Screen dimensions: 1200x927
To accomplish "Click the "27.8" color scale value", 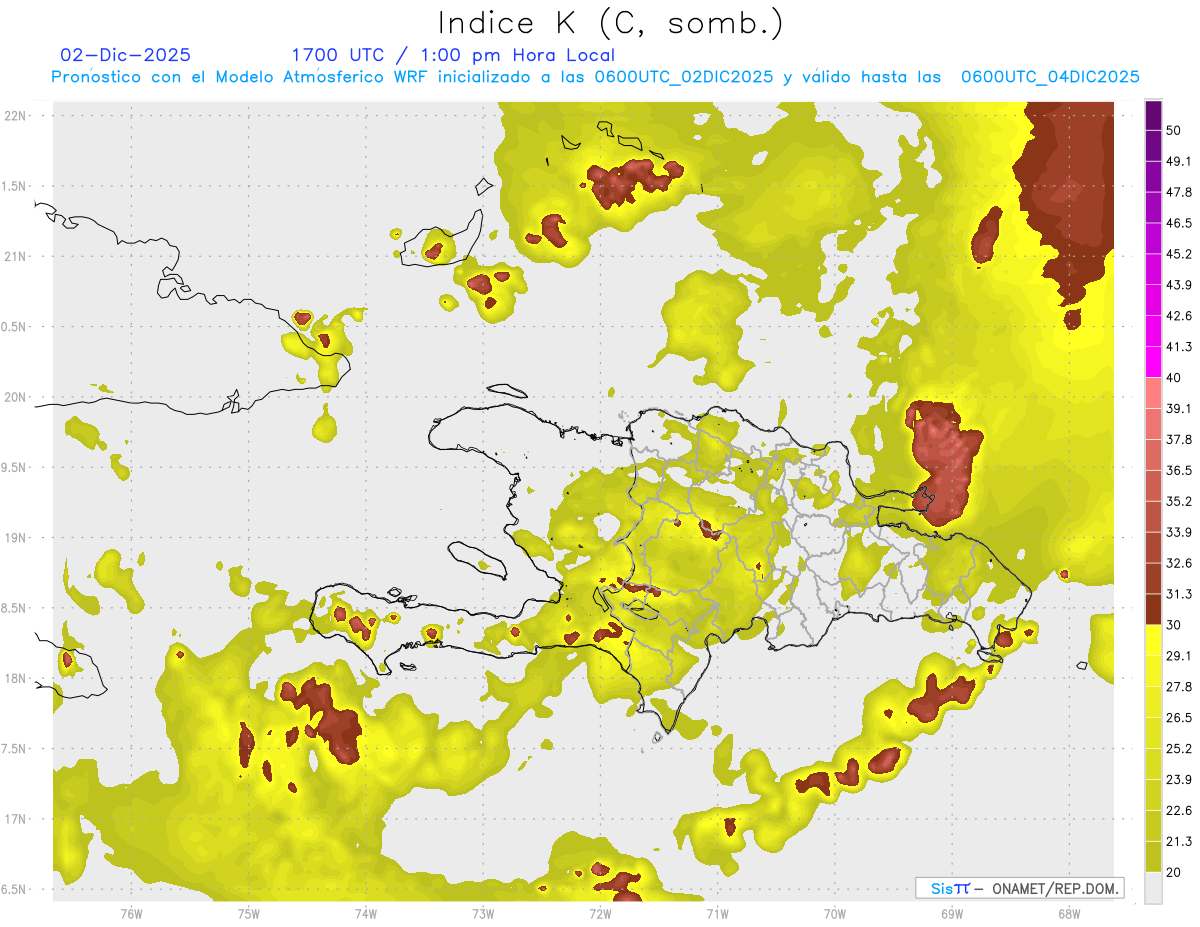I will coord(1179,687).
